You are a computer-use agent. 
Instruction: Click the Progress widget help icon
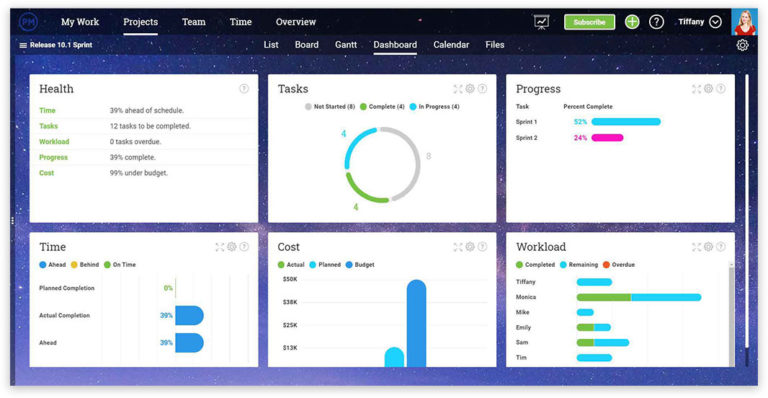pos(720,89)
